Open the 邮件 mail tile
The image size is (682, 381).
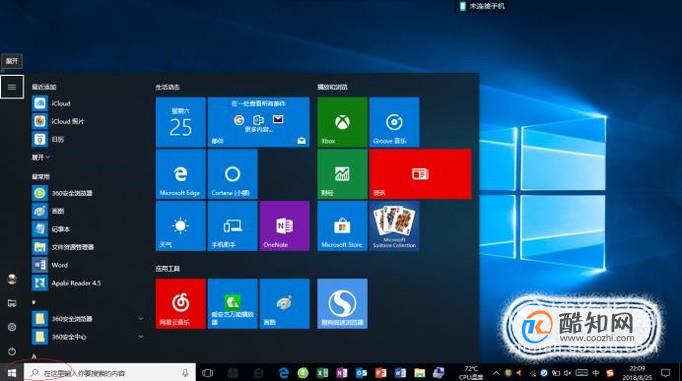click(x=259, y=122)
